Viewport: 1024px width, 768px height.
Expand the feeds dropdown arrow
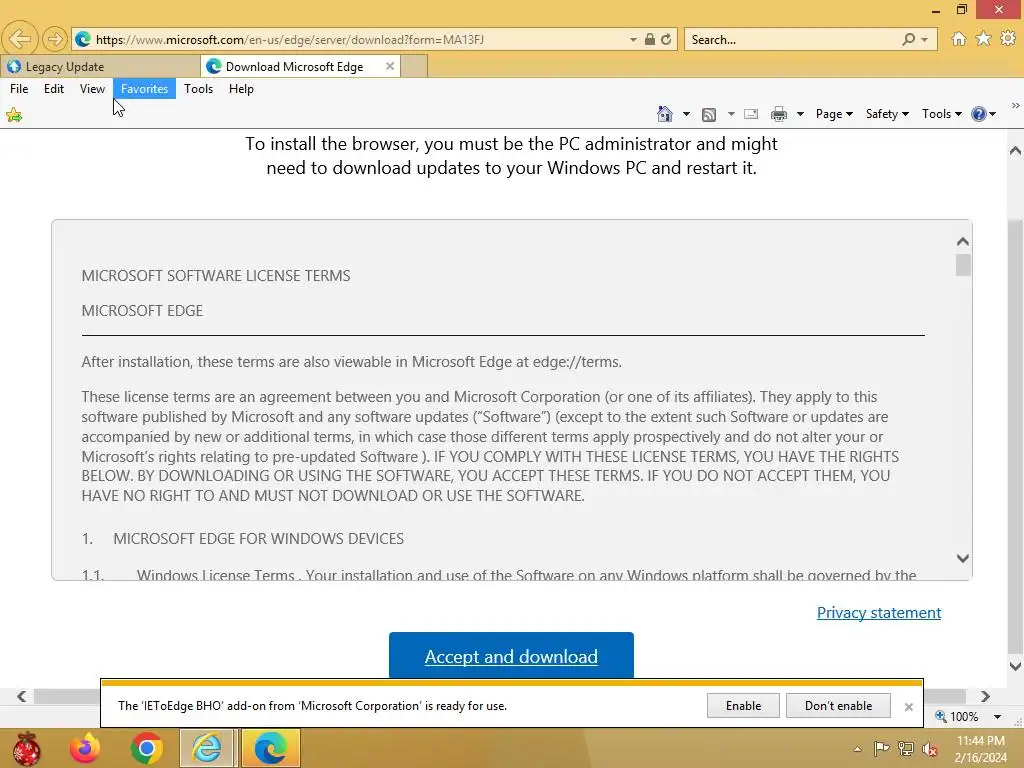click(x=731, y=114)
